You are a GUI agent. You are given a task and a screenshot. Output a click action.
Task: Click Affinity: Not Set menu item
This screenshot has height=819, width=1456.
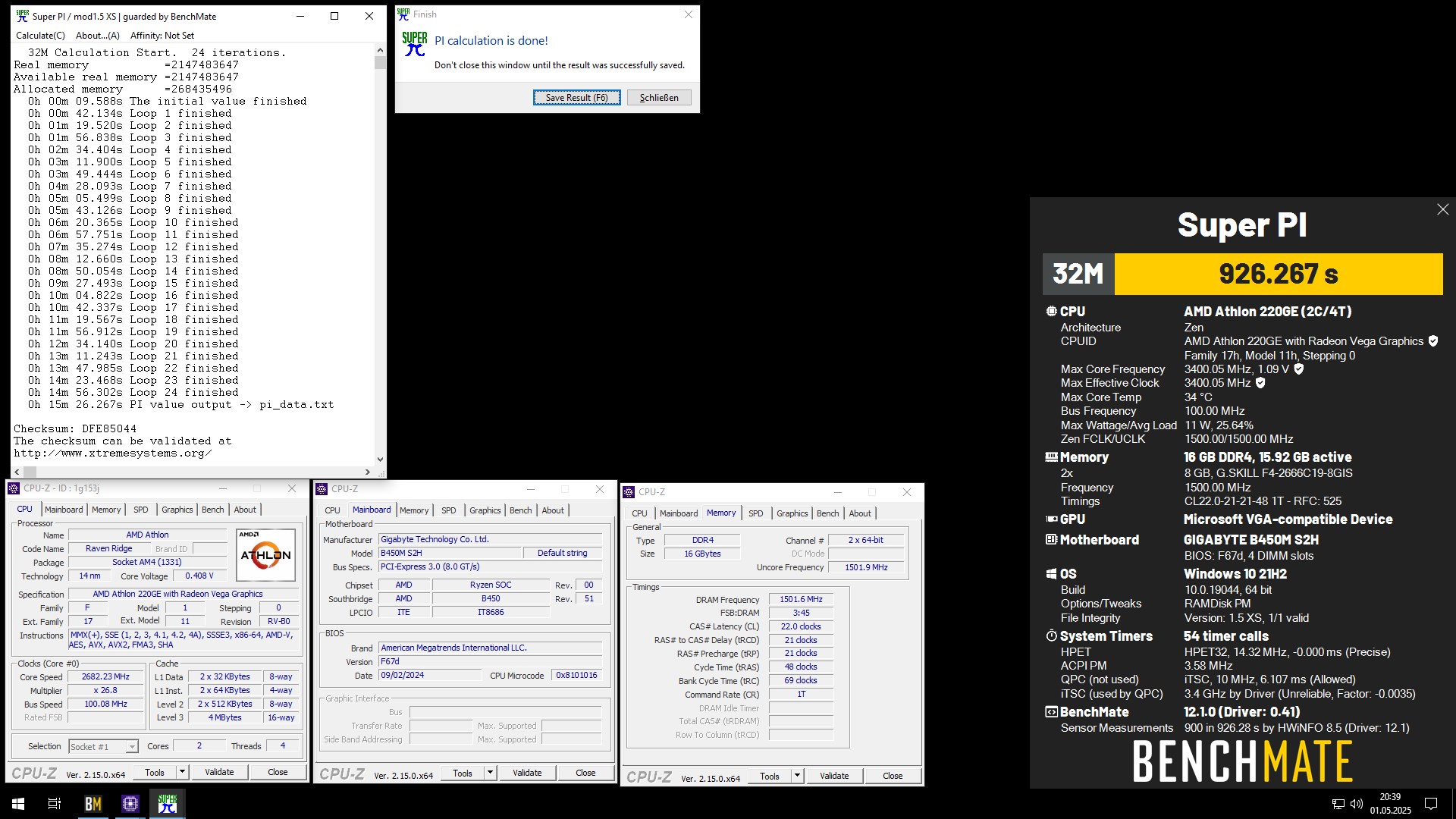click(x=162, y=35)
